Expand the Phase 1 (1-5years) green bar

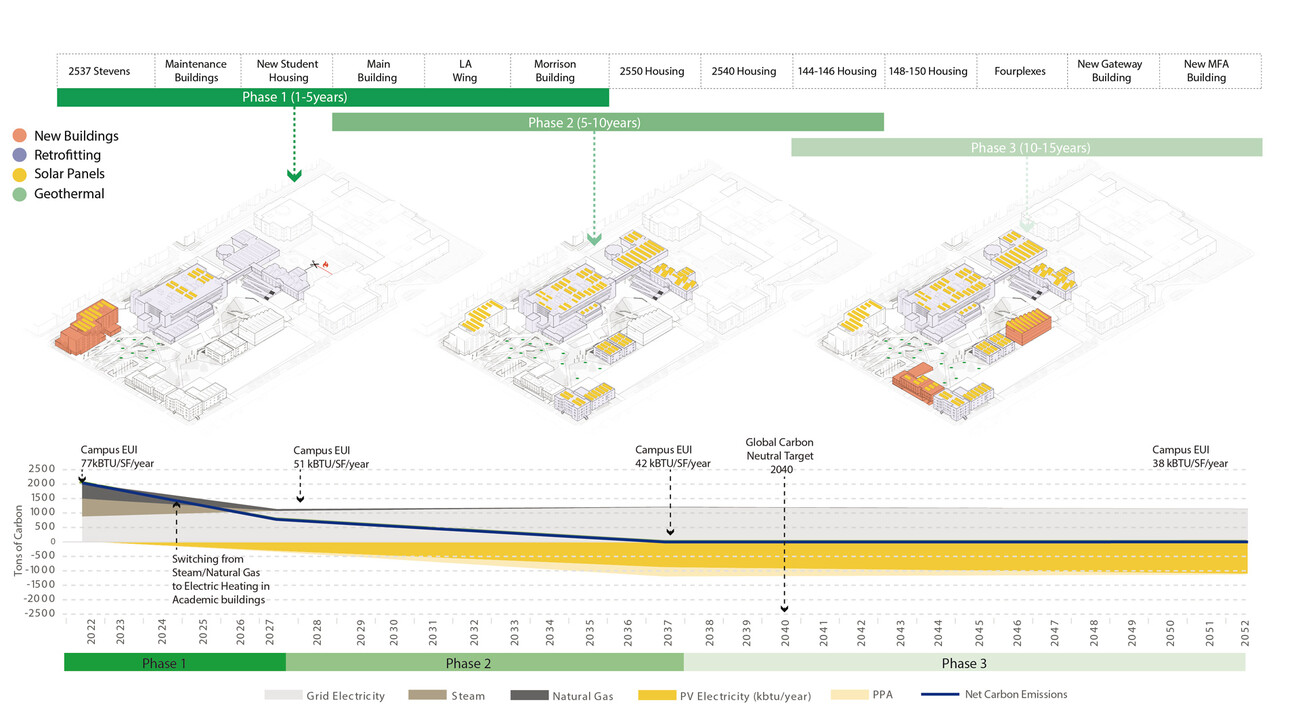pos(334,97)
